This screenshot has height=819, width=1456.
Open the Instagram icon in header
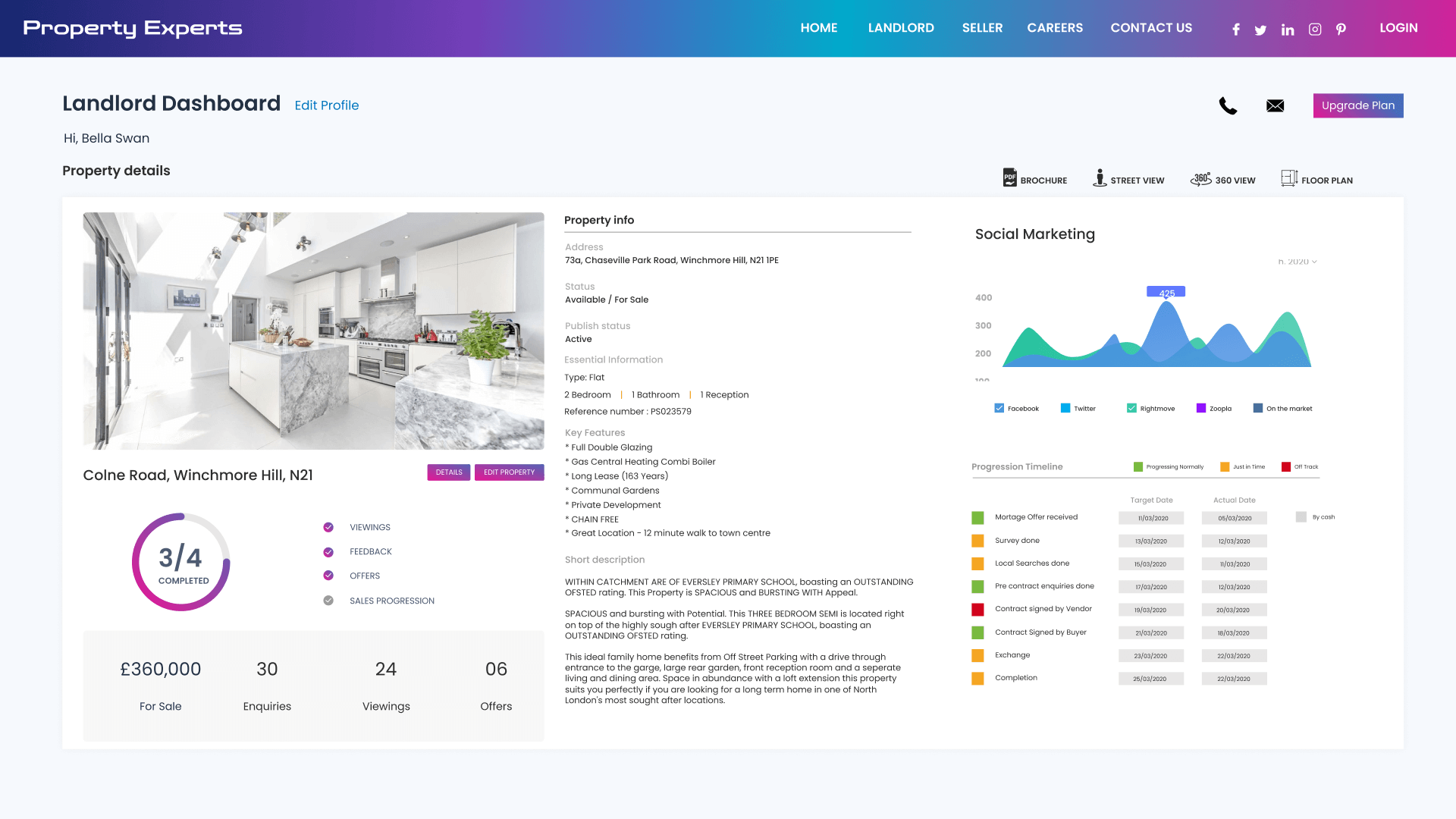(1315, 30)
